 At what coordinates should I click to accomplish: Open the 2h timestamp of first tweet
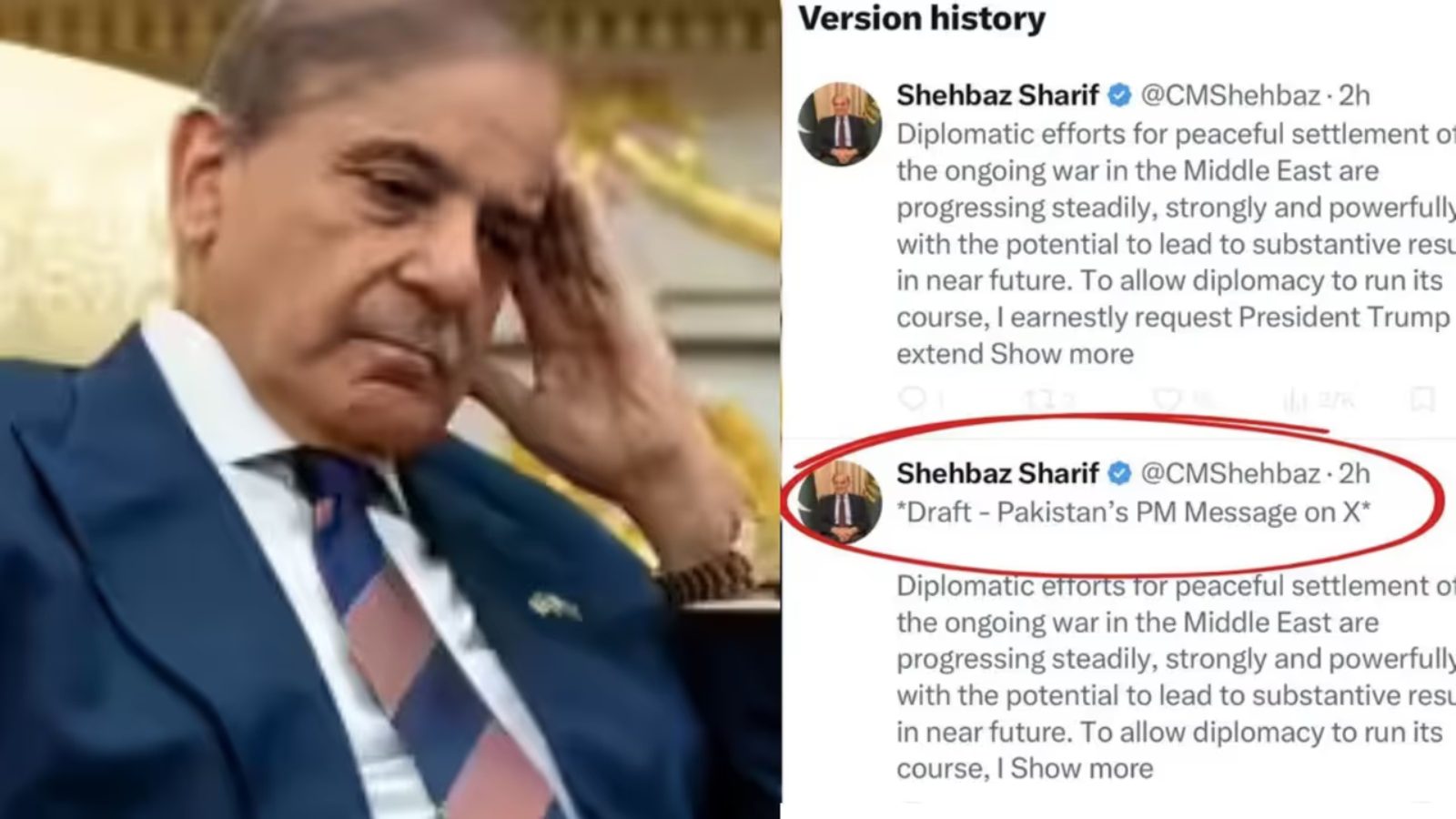point(1354,95)
